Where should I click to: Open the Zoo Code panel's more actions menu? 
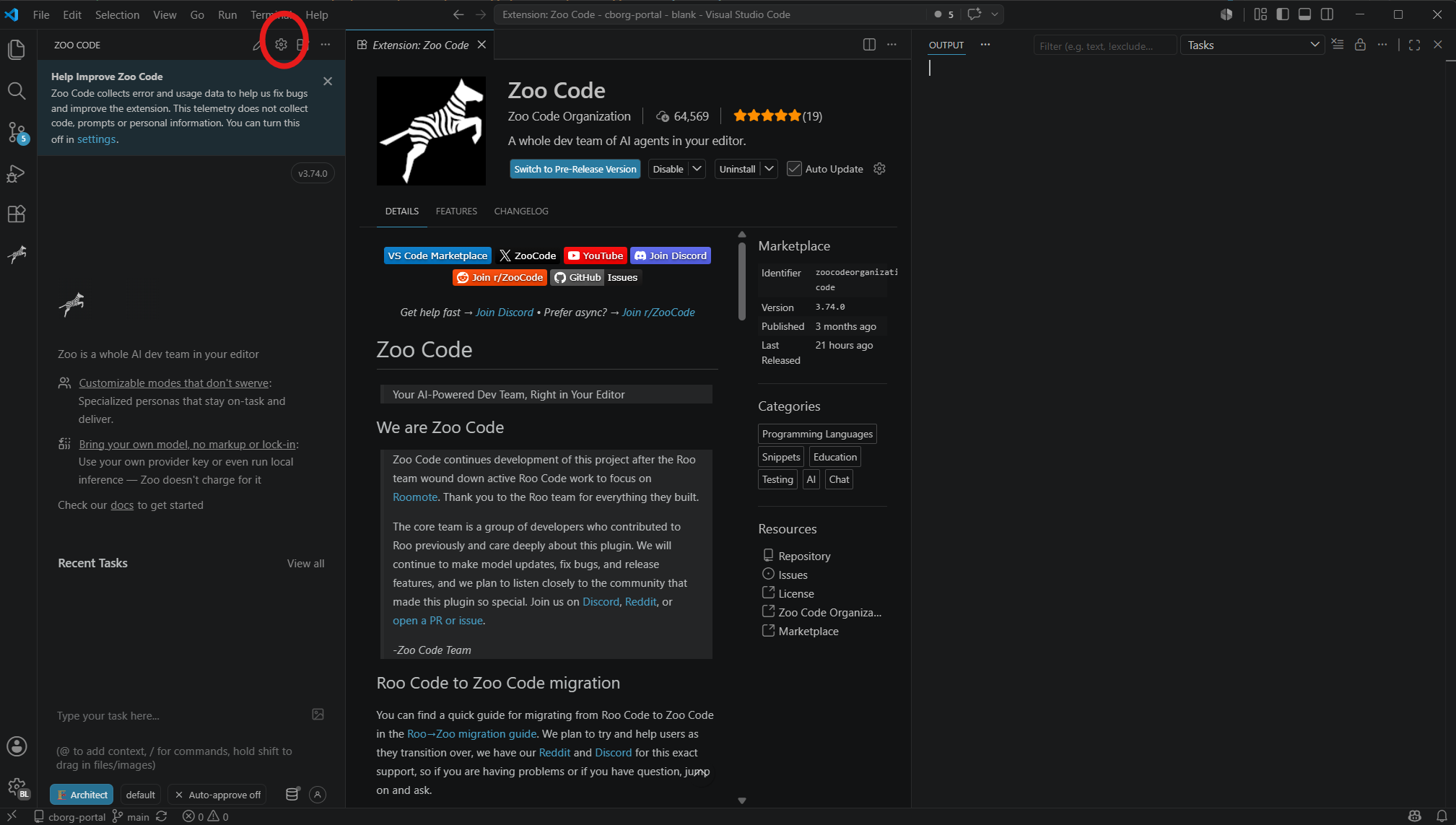click(x=326, y=45)
